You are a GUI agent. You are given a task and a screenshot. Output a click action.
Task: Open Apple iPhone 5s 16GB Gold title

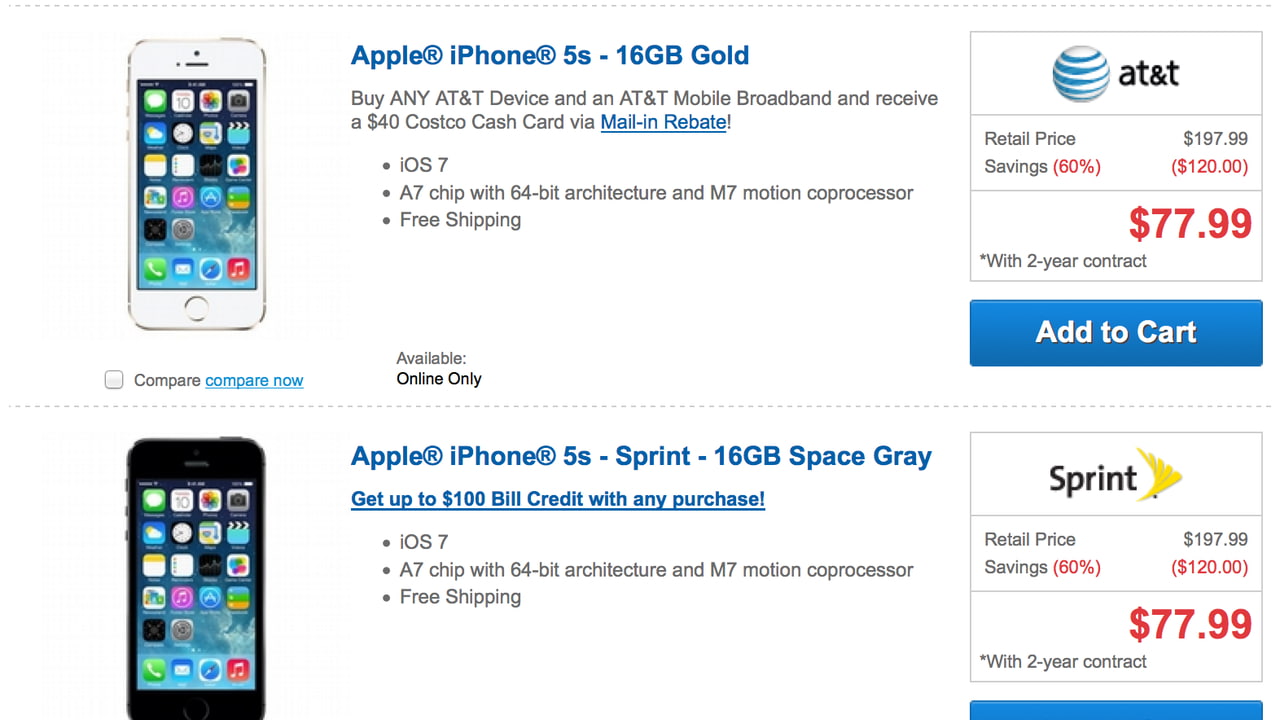click(549, 55)
